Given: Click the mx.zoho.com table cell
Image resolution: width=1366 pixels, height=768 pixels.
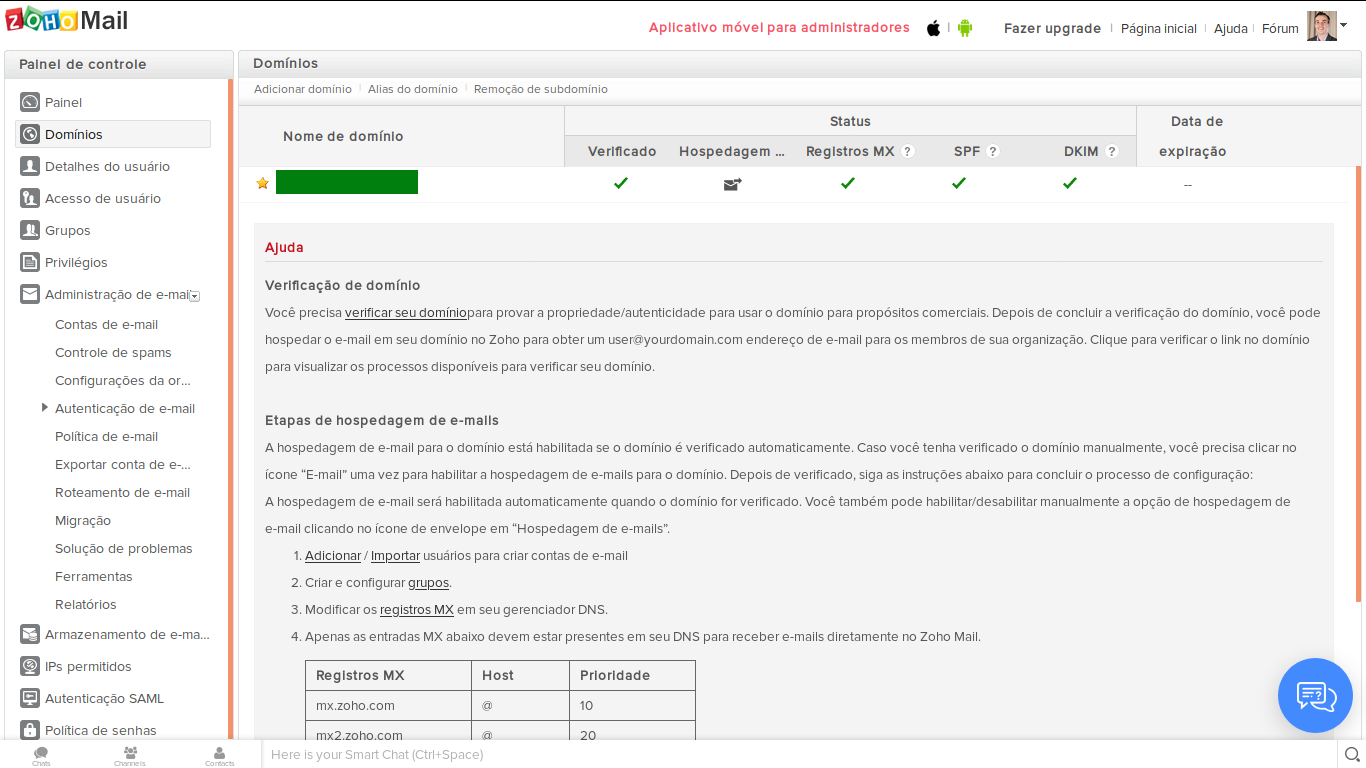Looking at the screenshot, I should (x=388, y=705).
